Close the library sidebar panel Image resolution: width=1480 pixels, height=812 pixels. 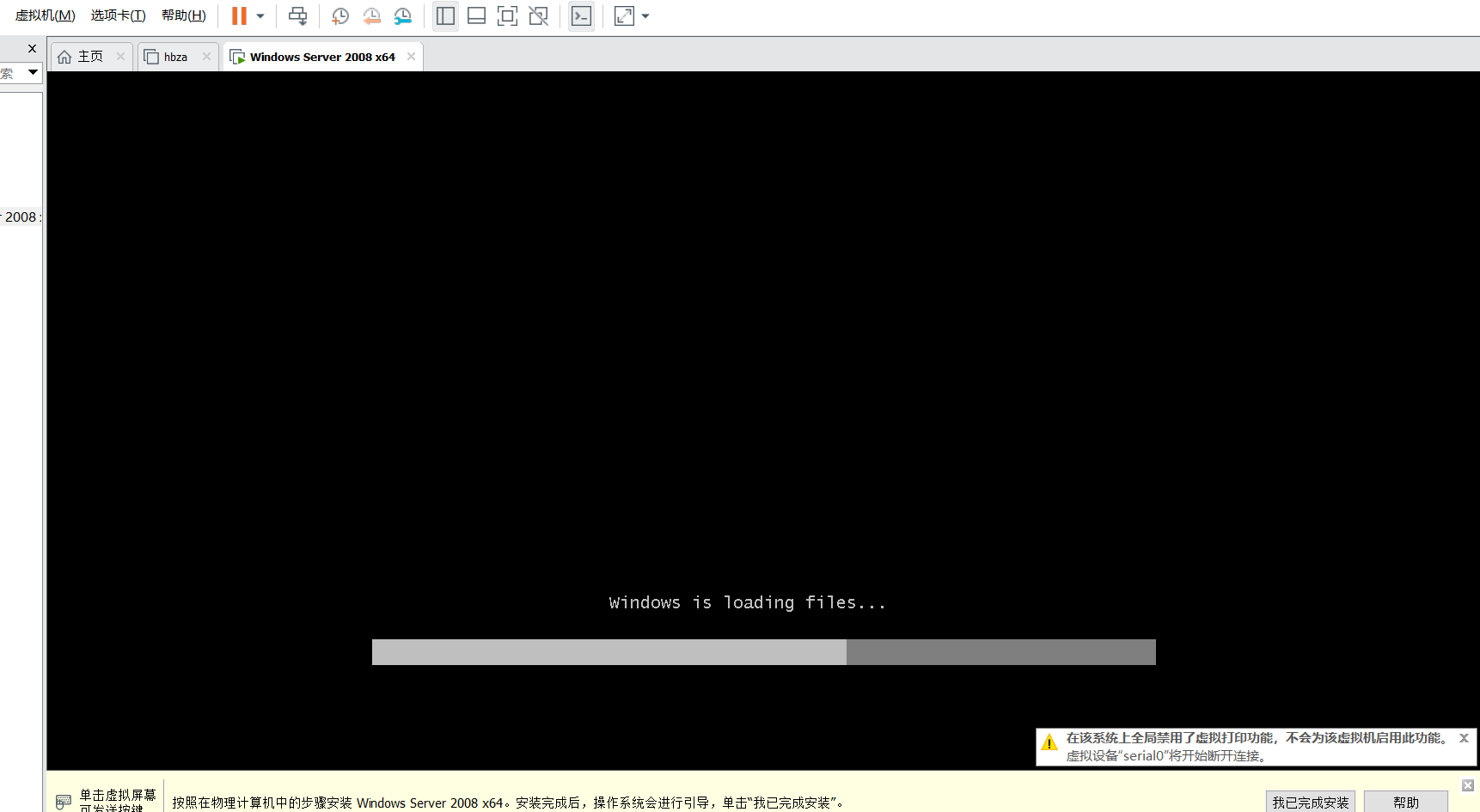32,49
